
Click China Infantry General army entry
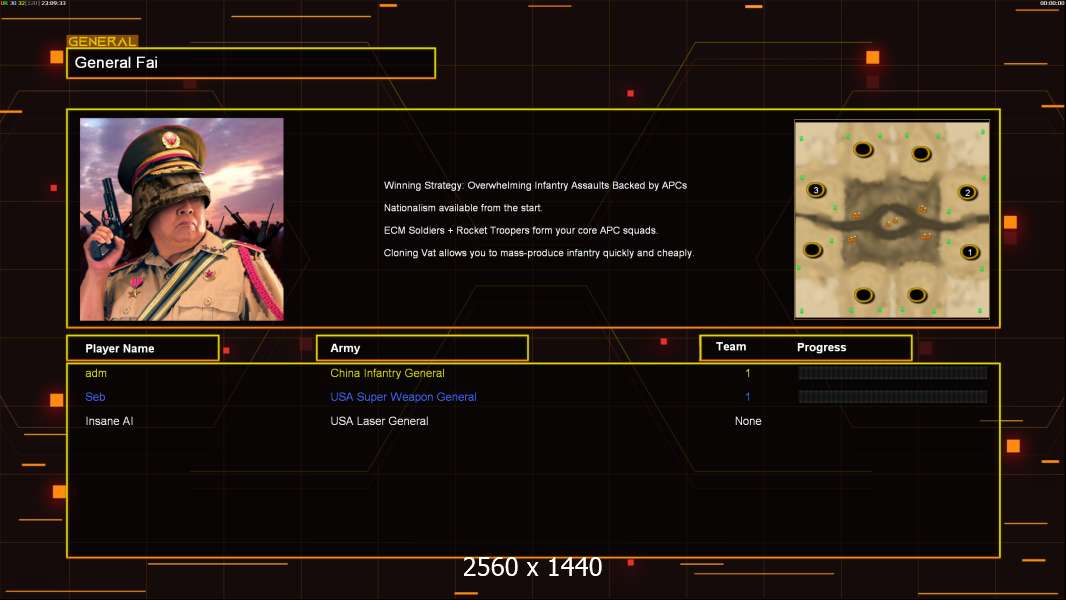[388, 373]
